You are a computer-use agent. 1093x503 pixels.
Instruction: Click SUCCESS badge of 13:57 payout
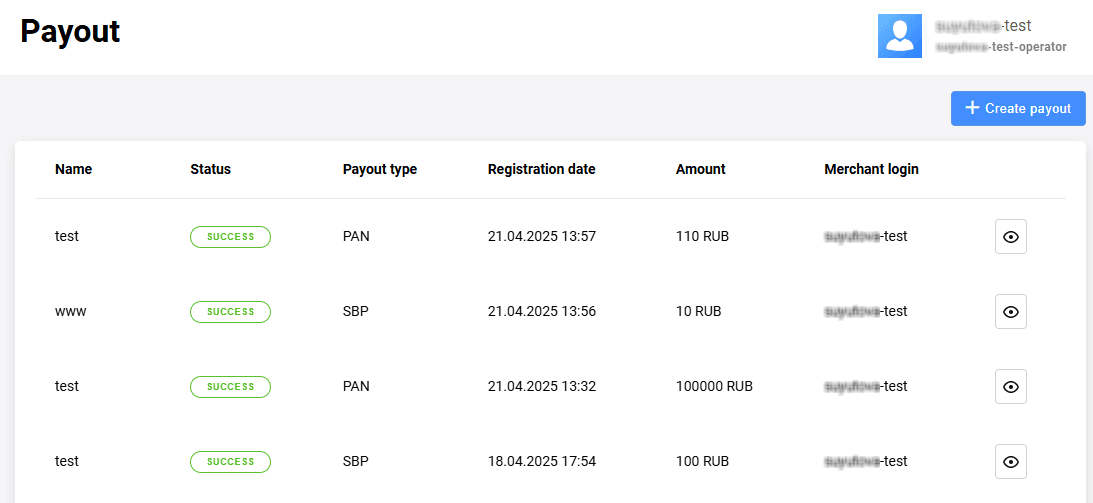pyautogui.click(x=231, y=237)
